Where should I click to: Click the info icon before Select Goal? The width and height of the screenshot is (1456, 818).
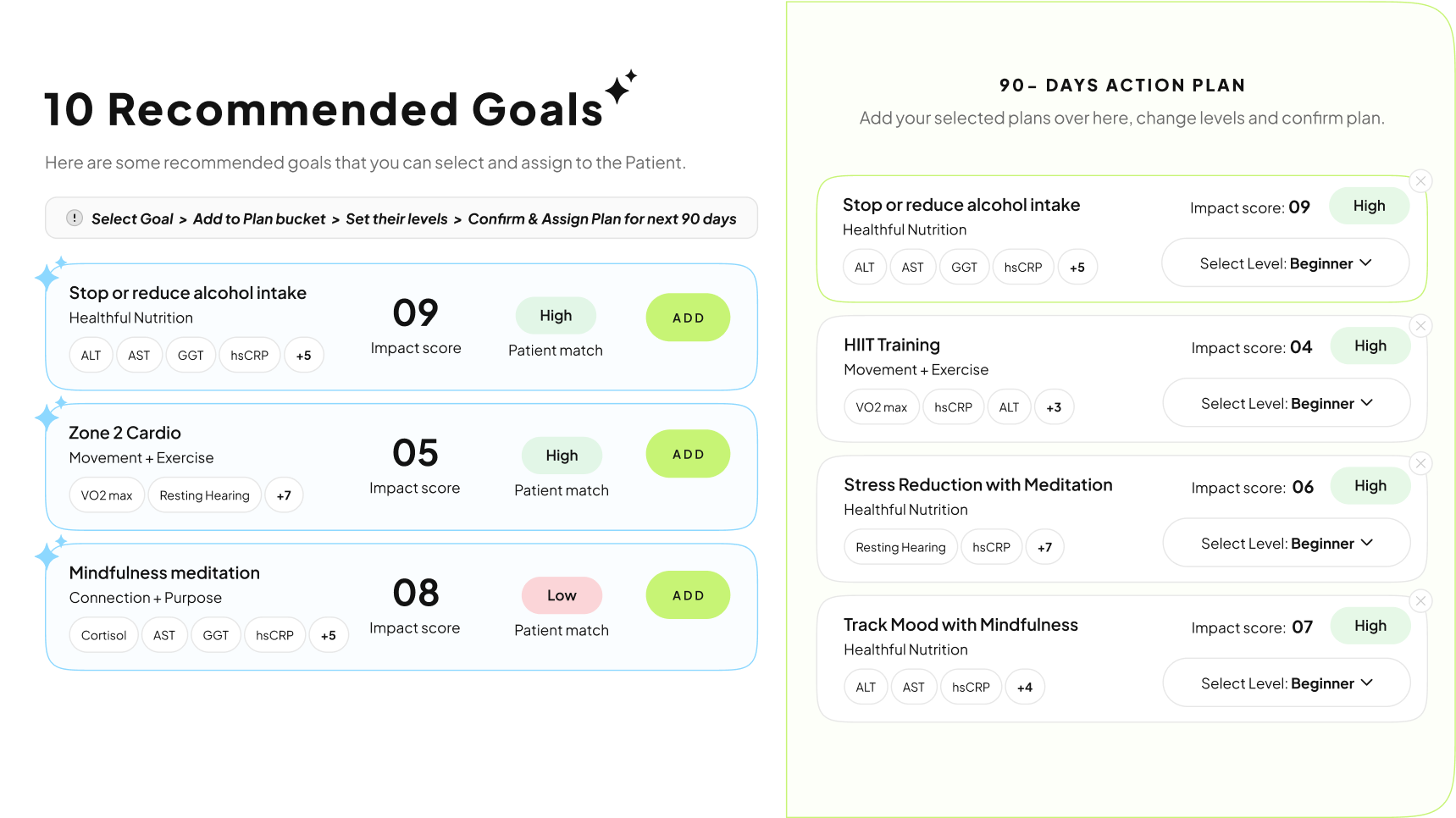(x=75, y=218)
